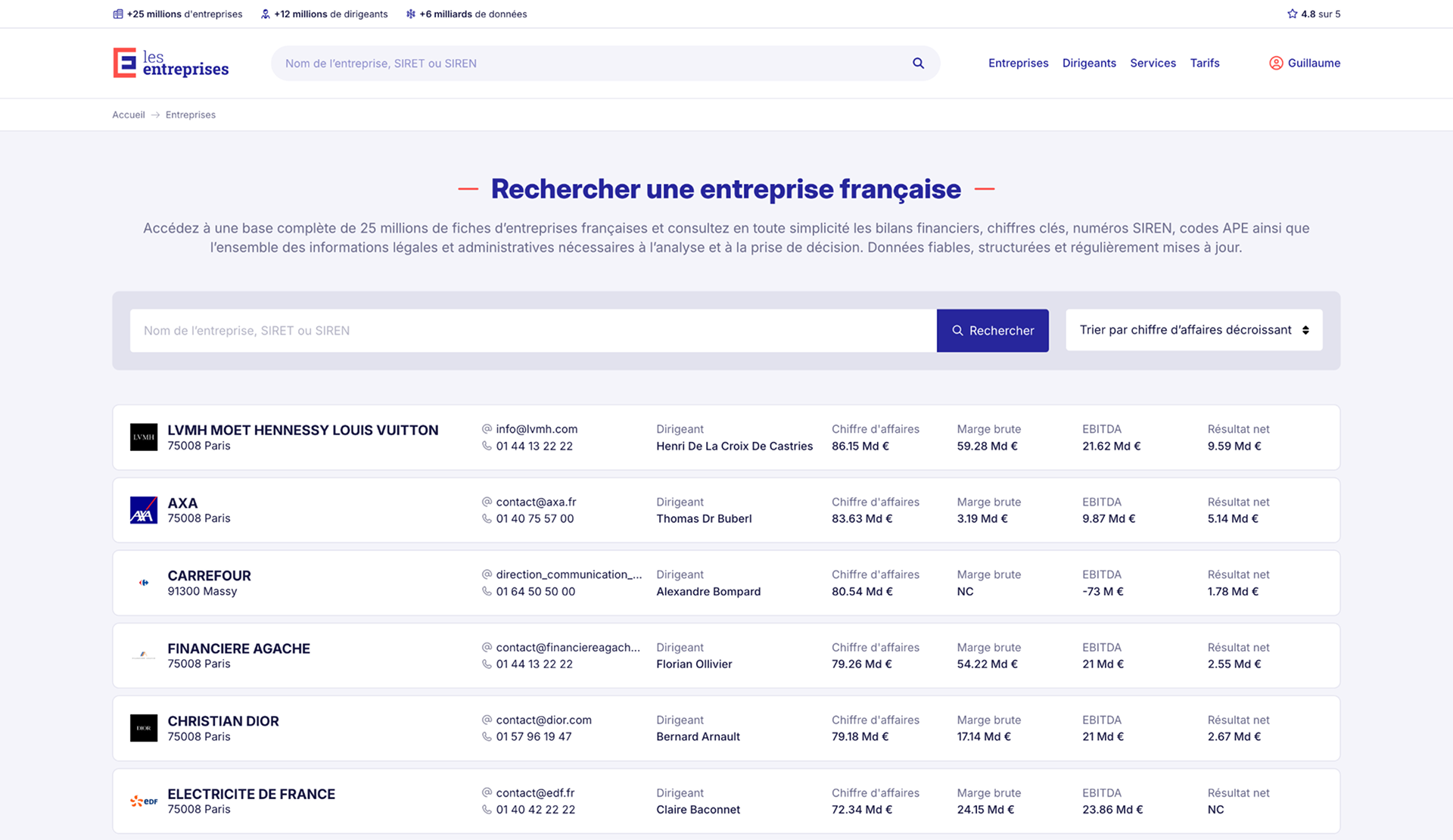The width and height of the screenshot is (1453, 840).
Task: Click the star rating icon
Action: pos(1293,14)
